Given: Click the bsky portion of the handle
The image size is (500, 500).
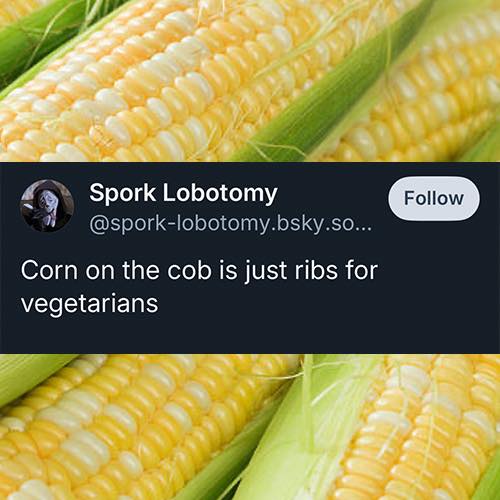Looking at the screenshot, I should (296, 225).
